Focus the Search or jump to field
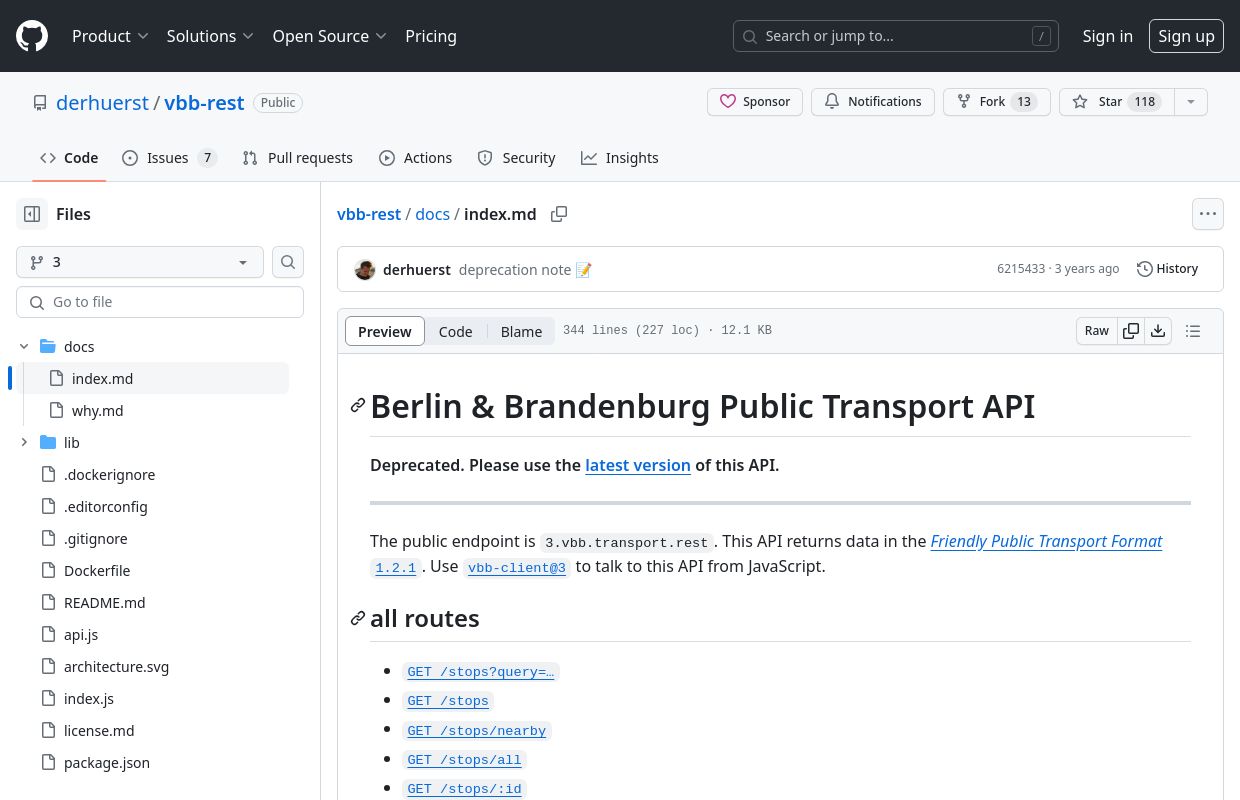Screen dimensions: 1240x800 pyautogui.click(x=896, y=36)
